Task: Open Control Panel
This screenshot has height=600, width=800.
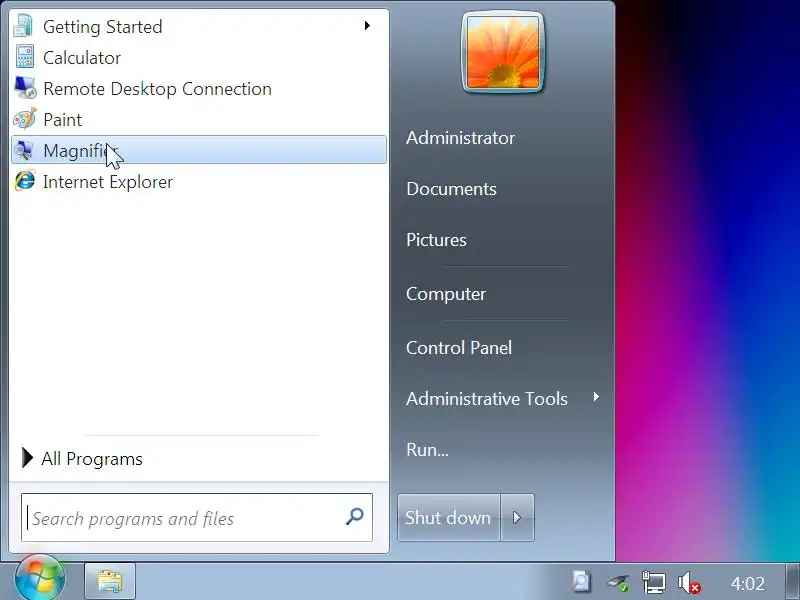Action: click(459, 348)
